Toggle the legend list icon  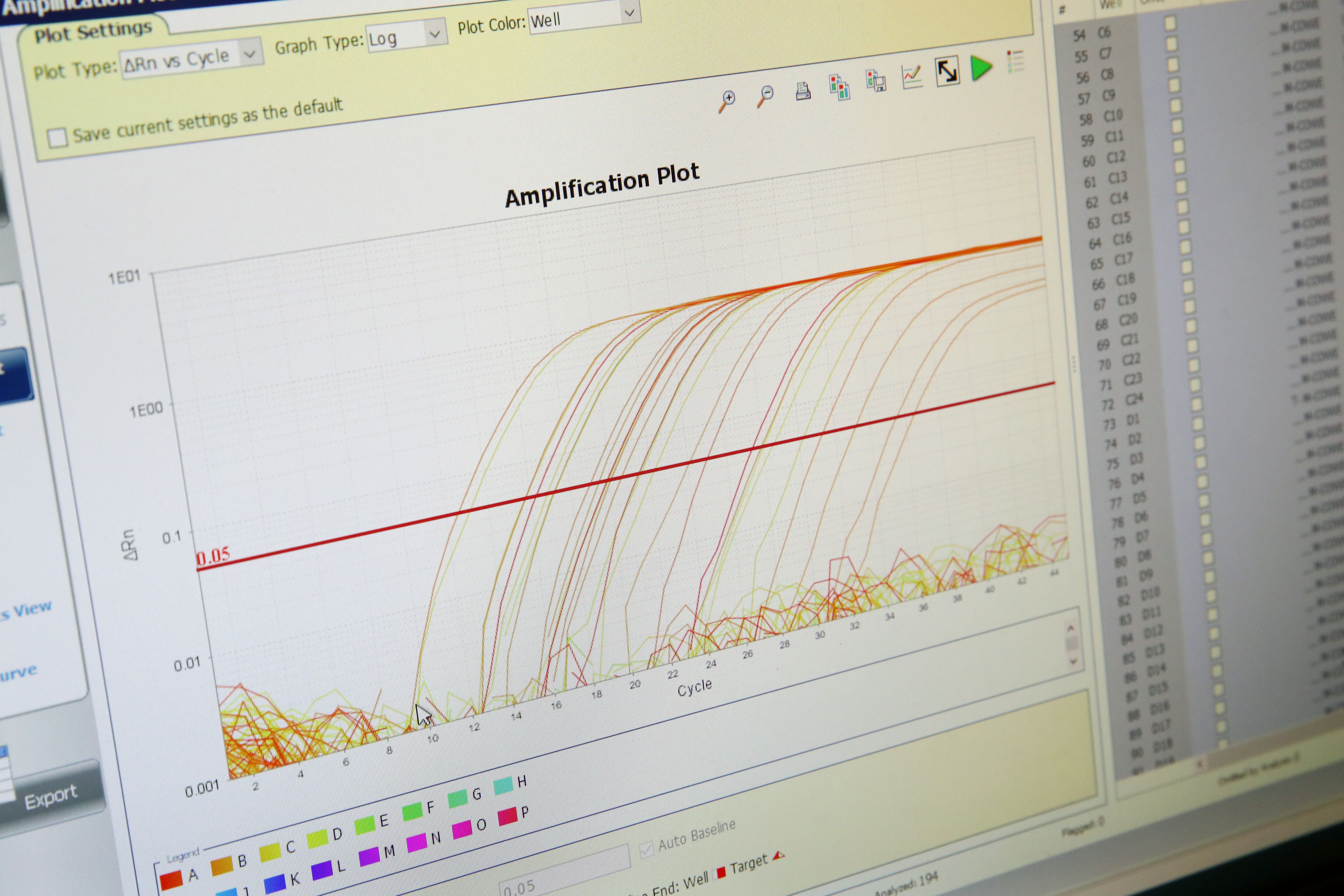click(1015, 62)
